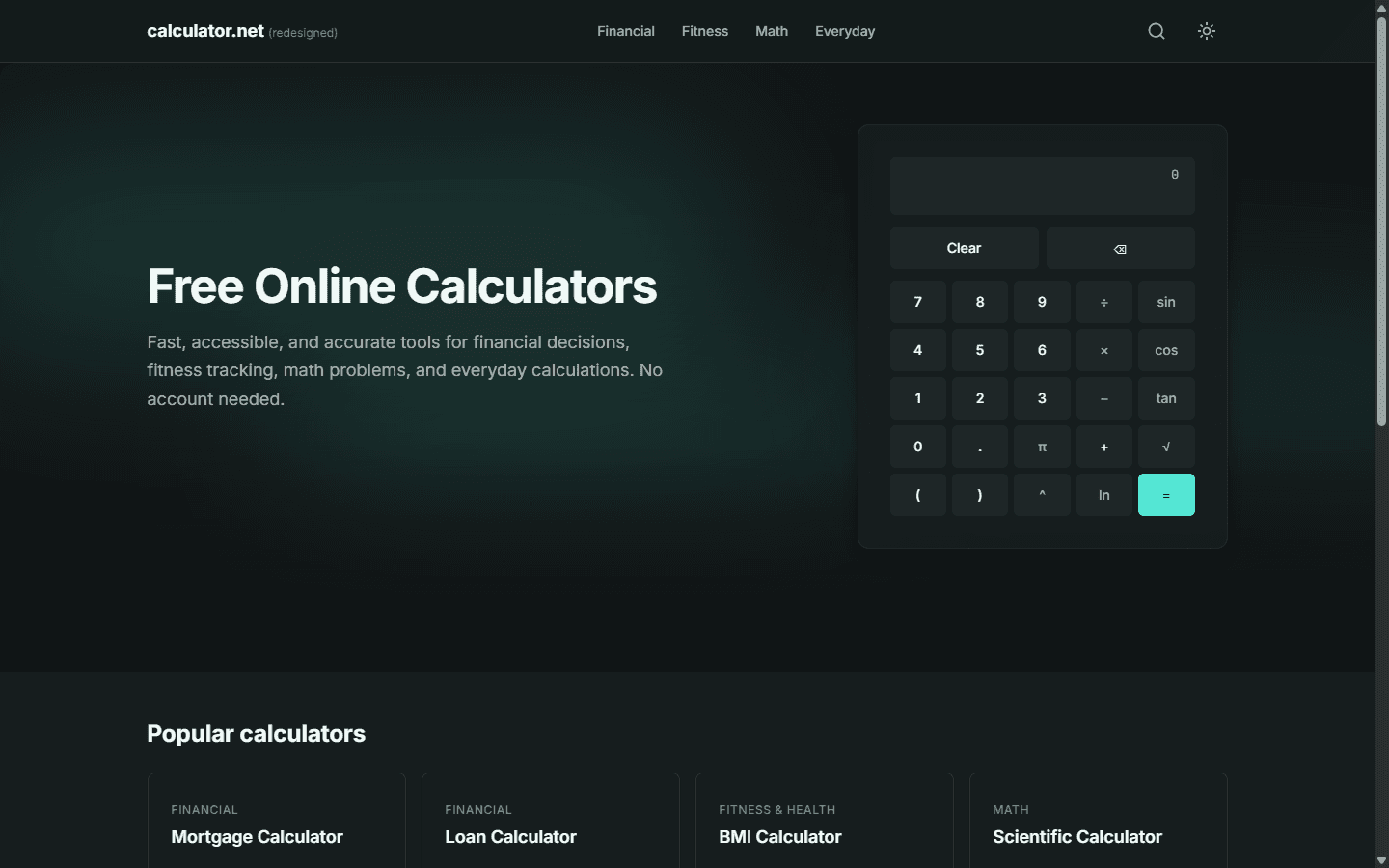Click the exponent caret key
This screenshot has width=1389, height=868.
click(x=1042, y=495)
